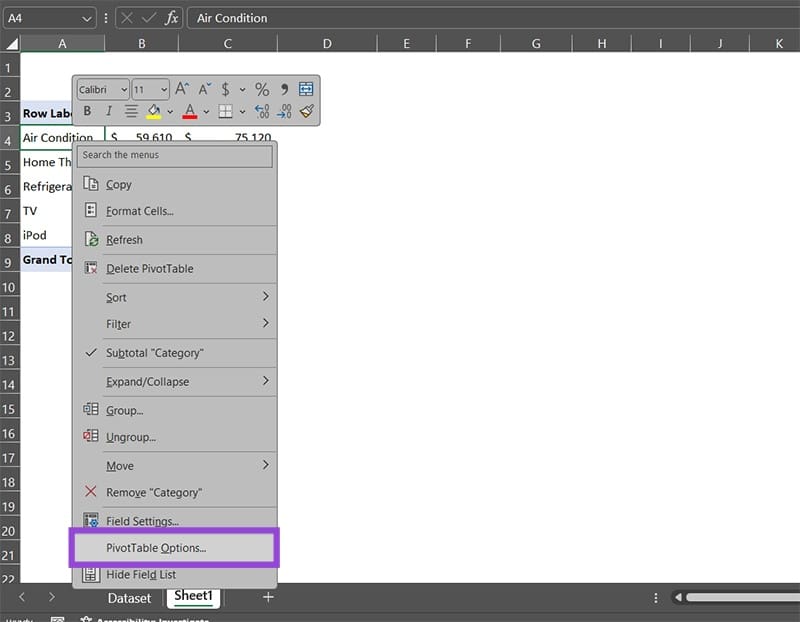800x622 pixels.
Task: Click Remove "Category" menu entry
Action: tap(153, 492)
